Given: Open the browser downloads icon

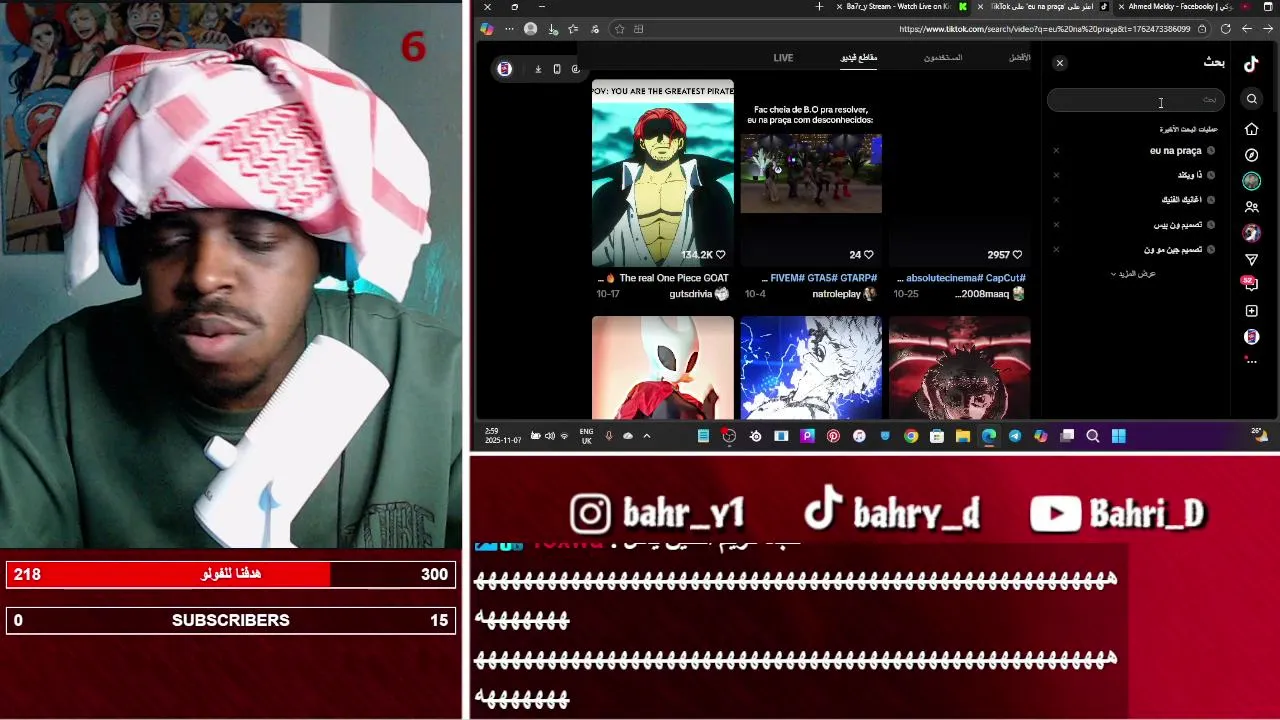Looking at the screenshot, I should pyautogui.click(x=553, y=29).
